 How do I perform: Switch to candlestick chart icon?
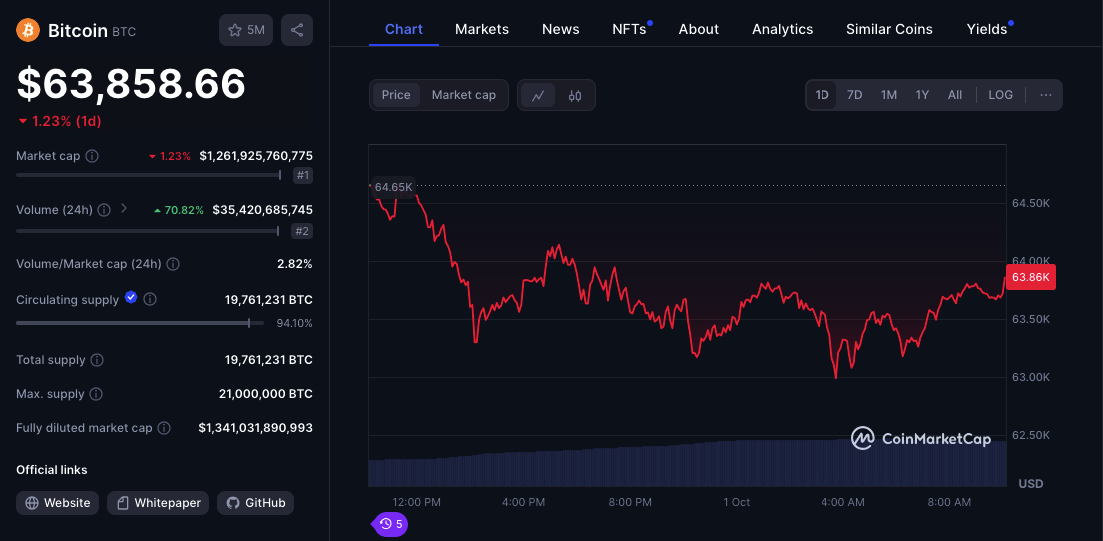click(575, 95)
